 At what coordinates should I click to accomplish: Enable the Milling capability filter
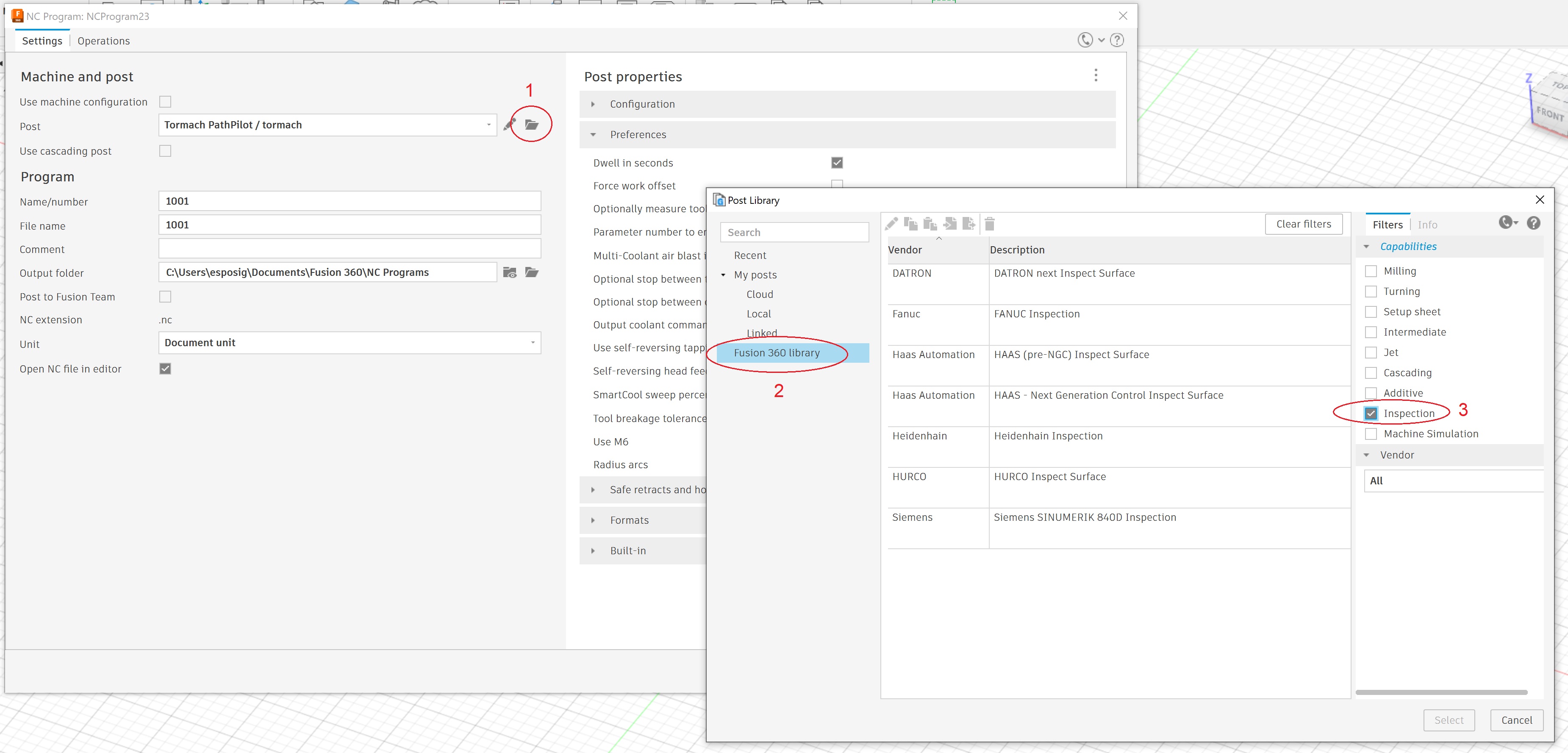pyautogui.click(x=1371, y=272)
